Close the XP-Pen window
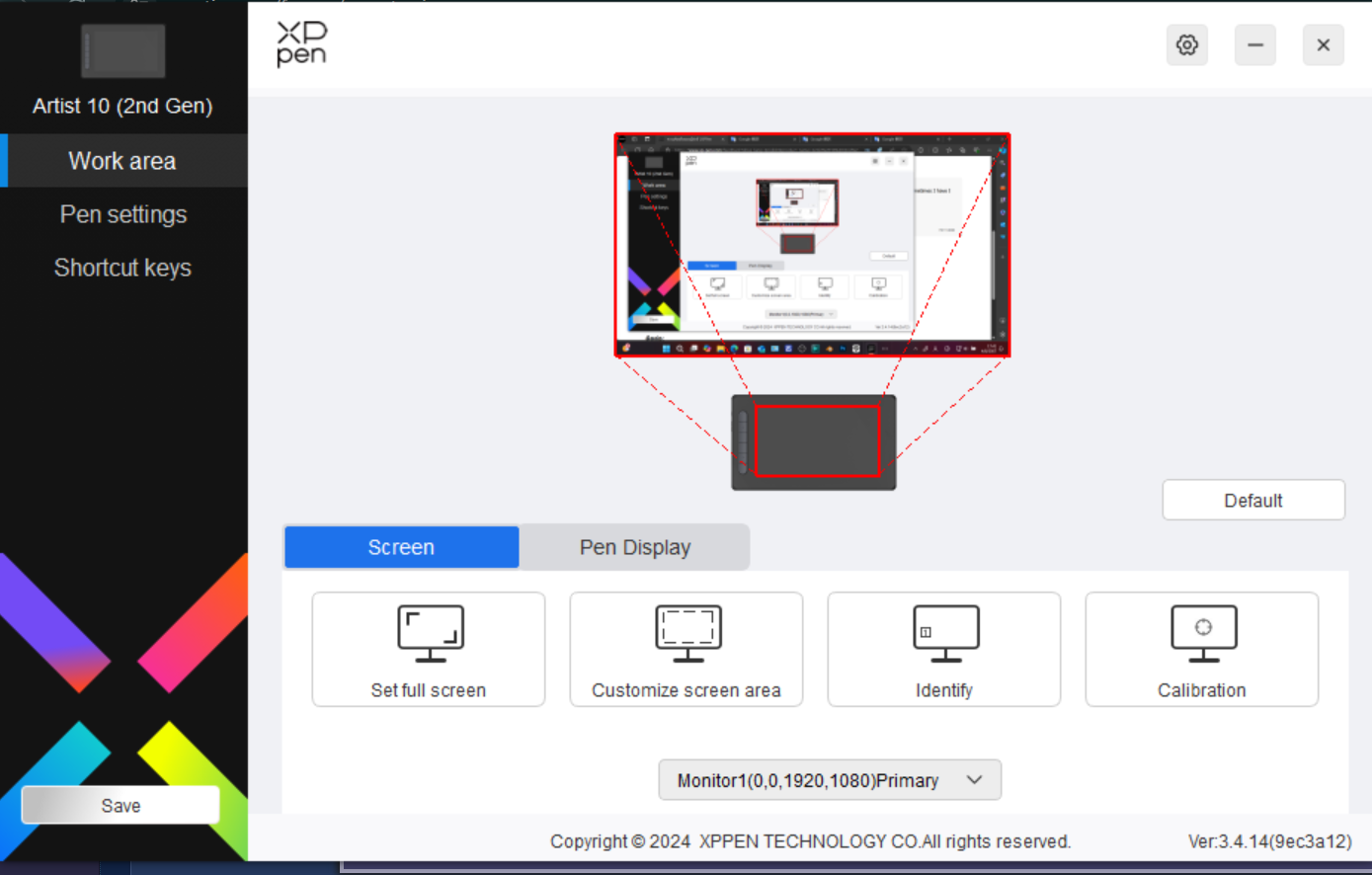1372x875 pixels. pos(1324,45)
